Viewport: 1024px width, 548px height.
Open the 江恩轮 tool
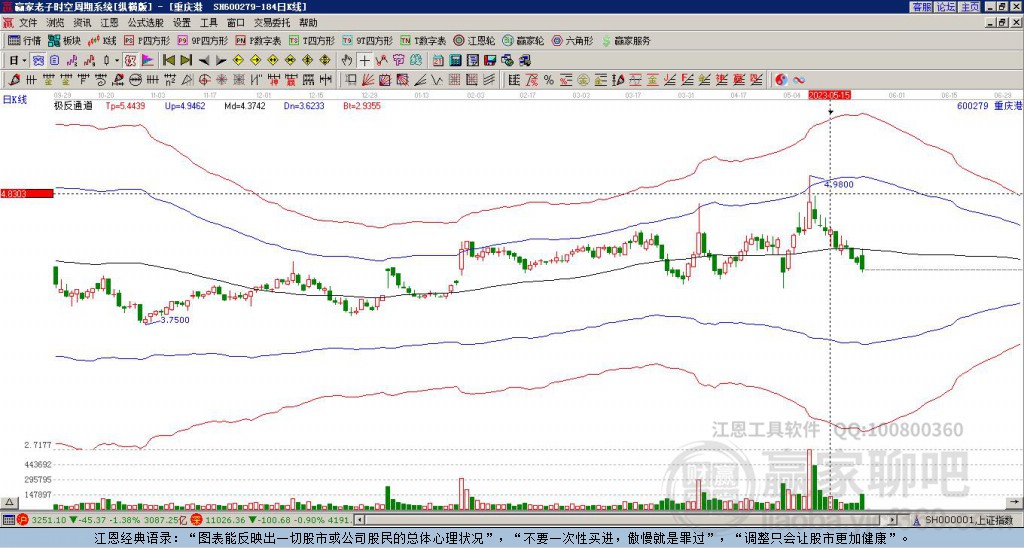(474, 40)
